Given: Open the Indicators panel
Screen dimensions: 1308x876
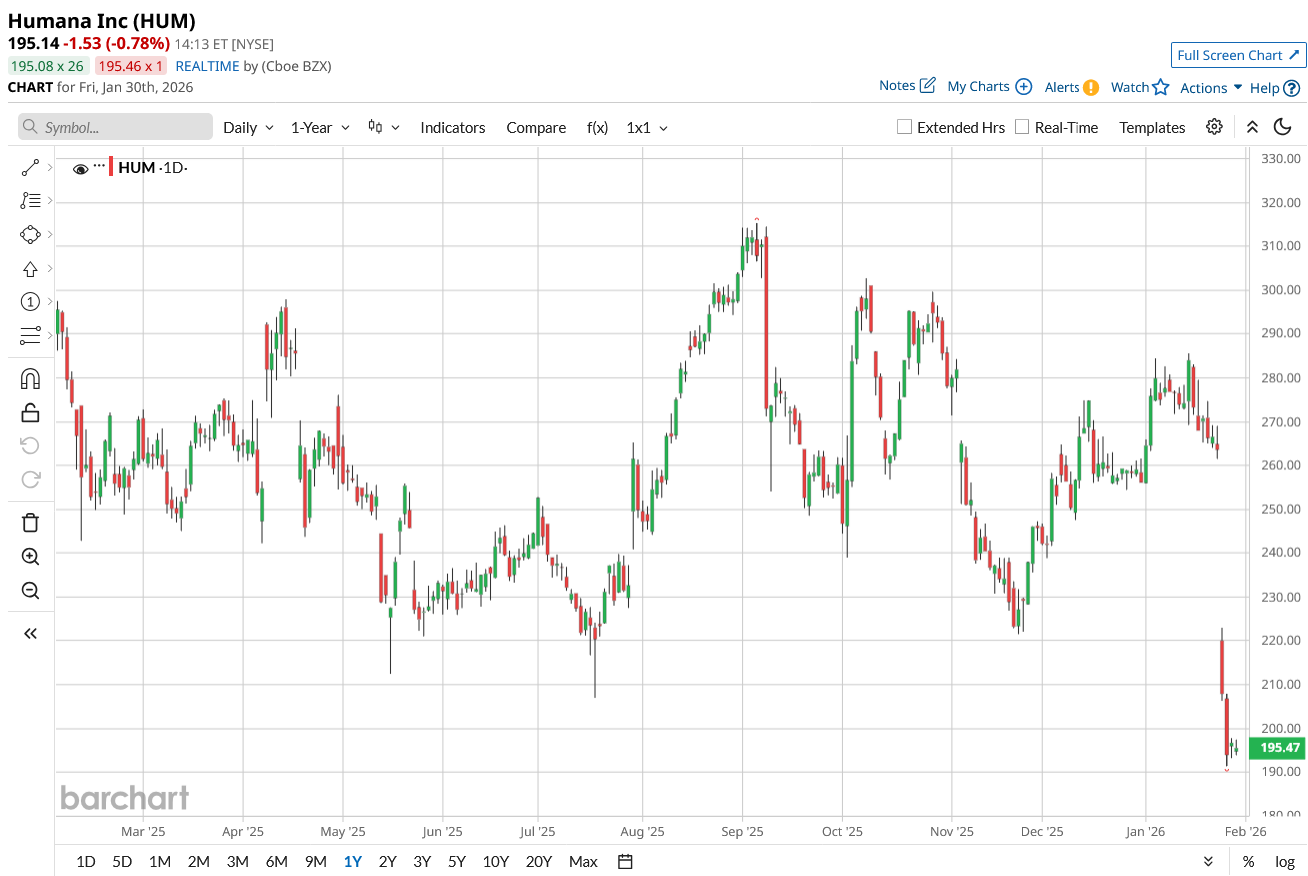Looking at the screenshot, I should tap(453, 127).
